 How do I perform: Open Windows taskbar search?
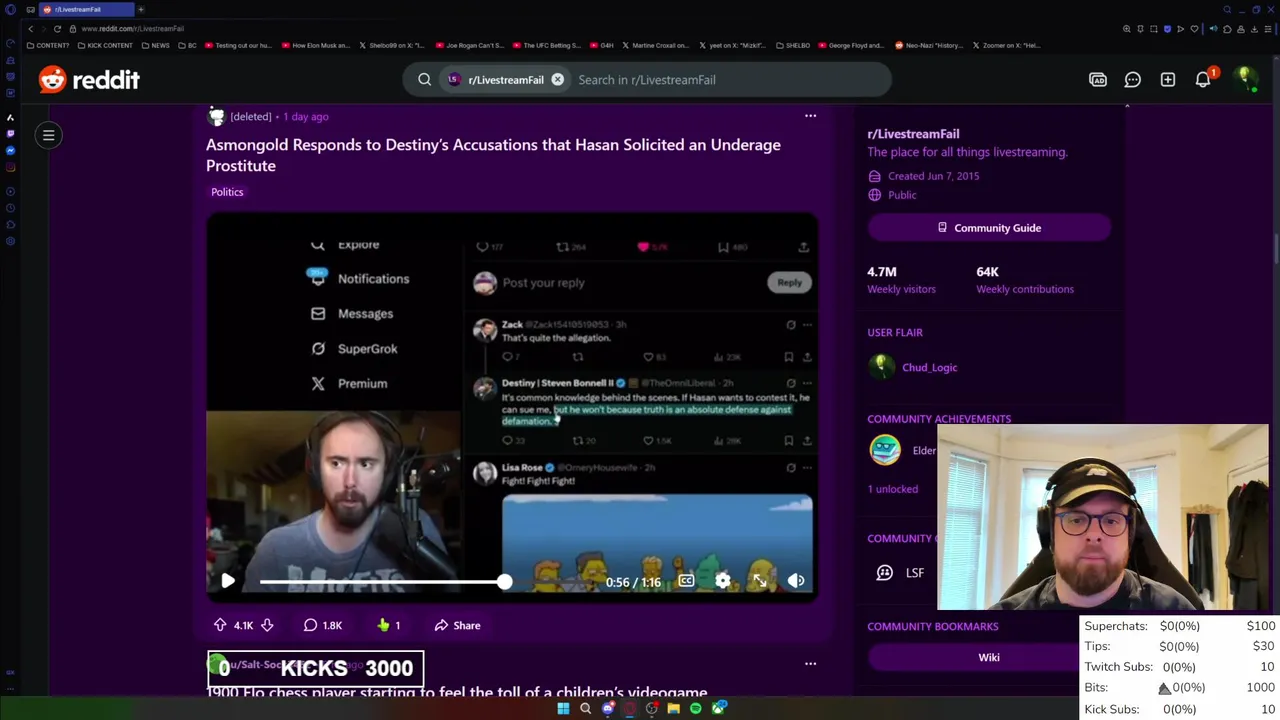tap(585, 709)
